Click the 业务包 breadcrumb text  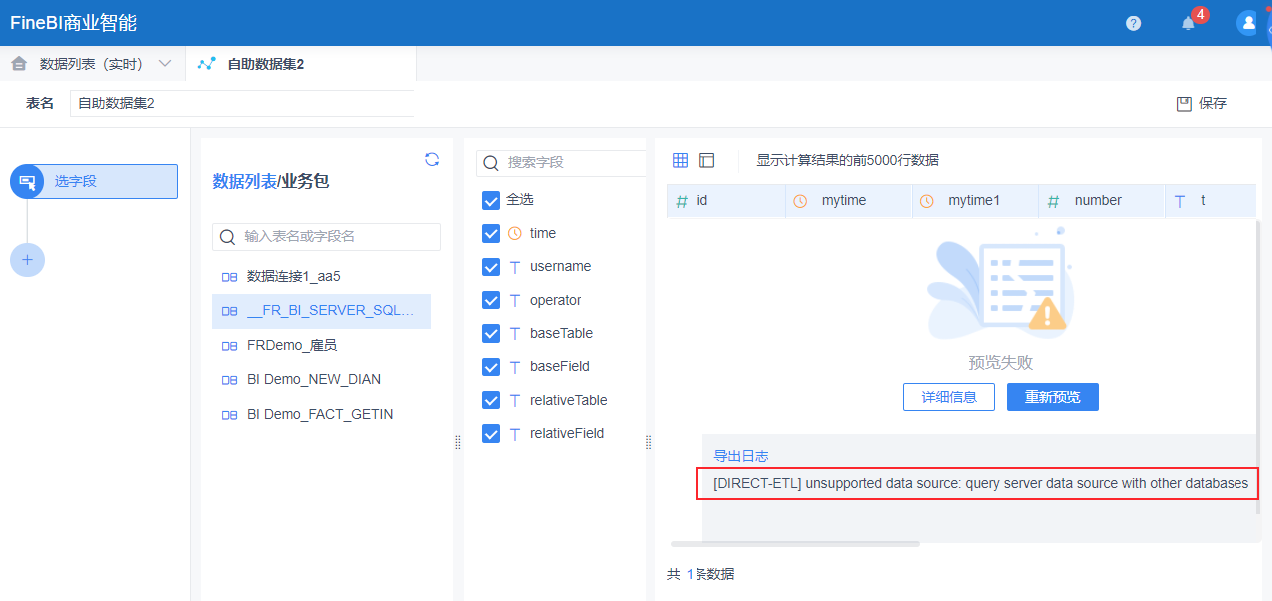[305, 181]
